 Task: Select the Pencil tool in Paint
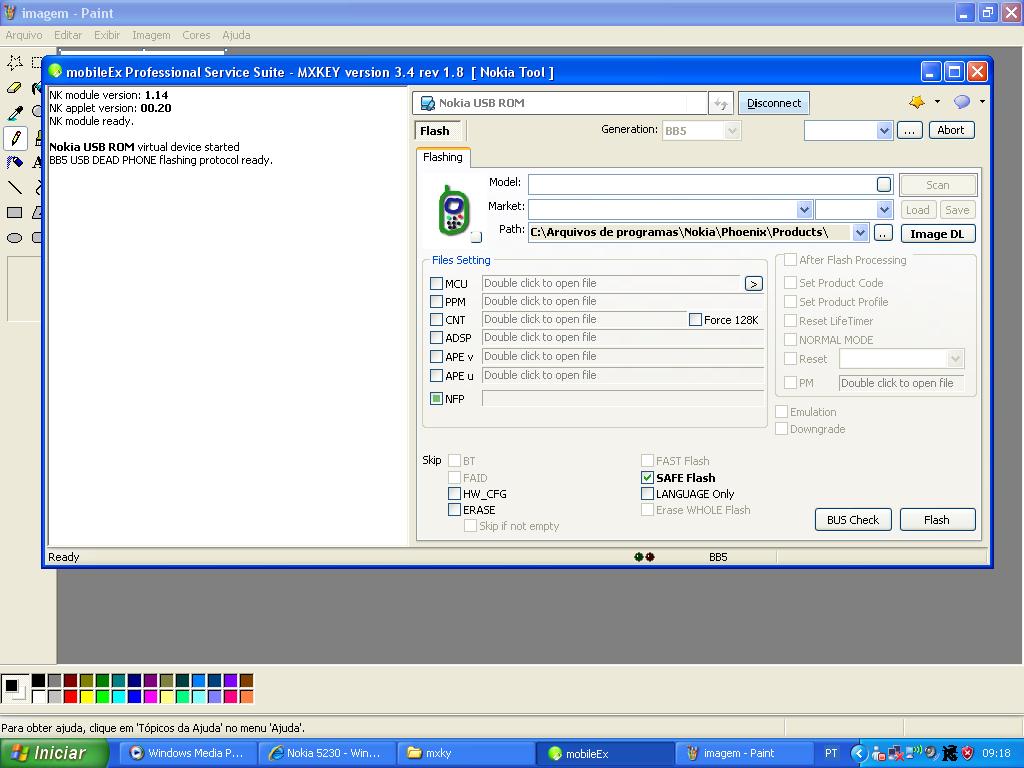point(15,138)
